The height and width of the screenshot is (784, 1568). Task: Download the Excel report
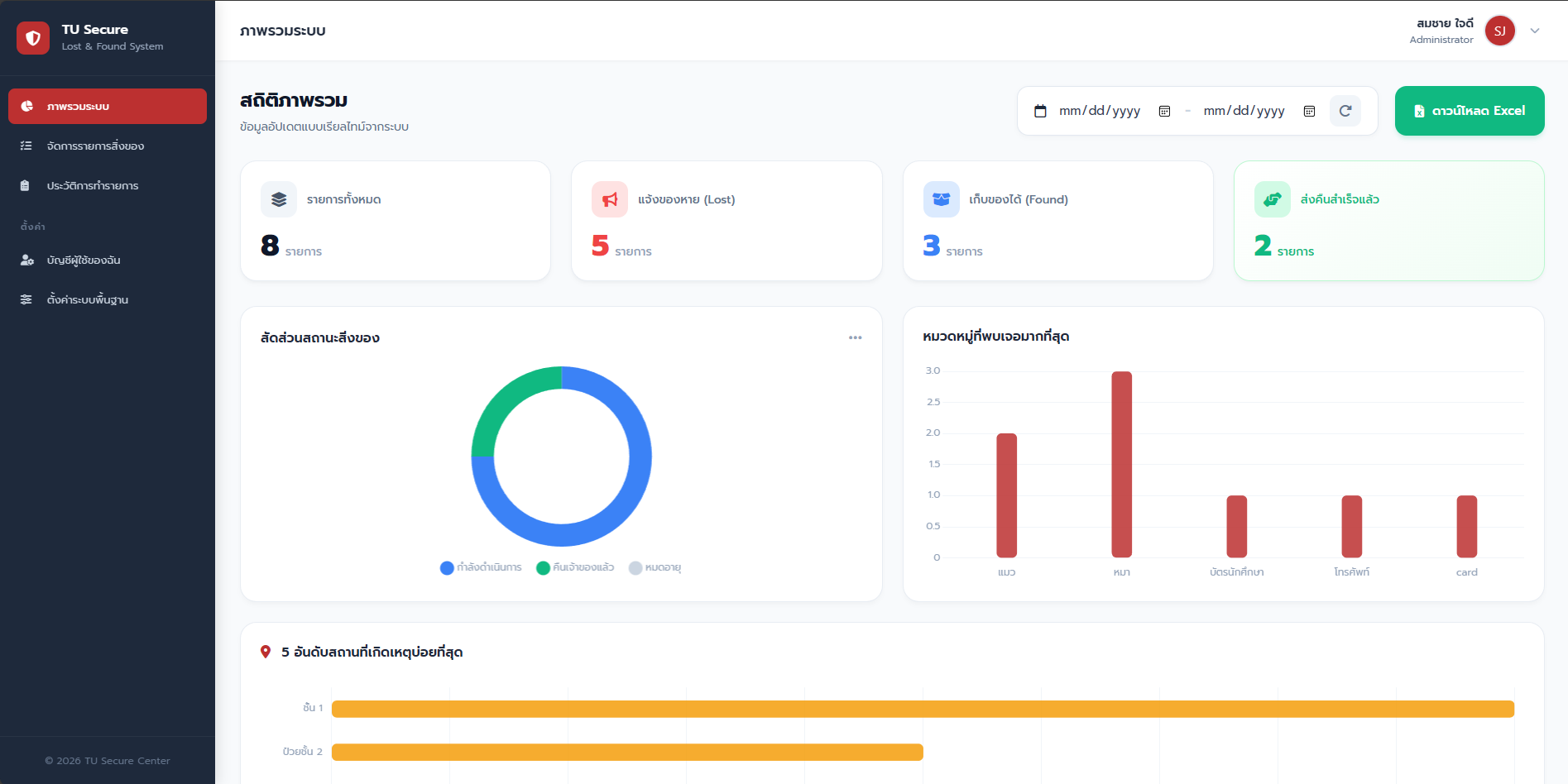[x=1469, y=111]
